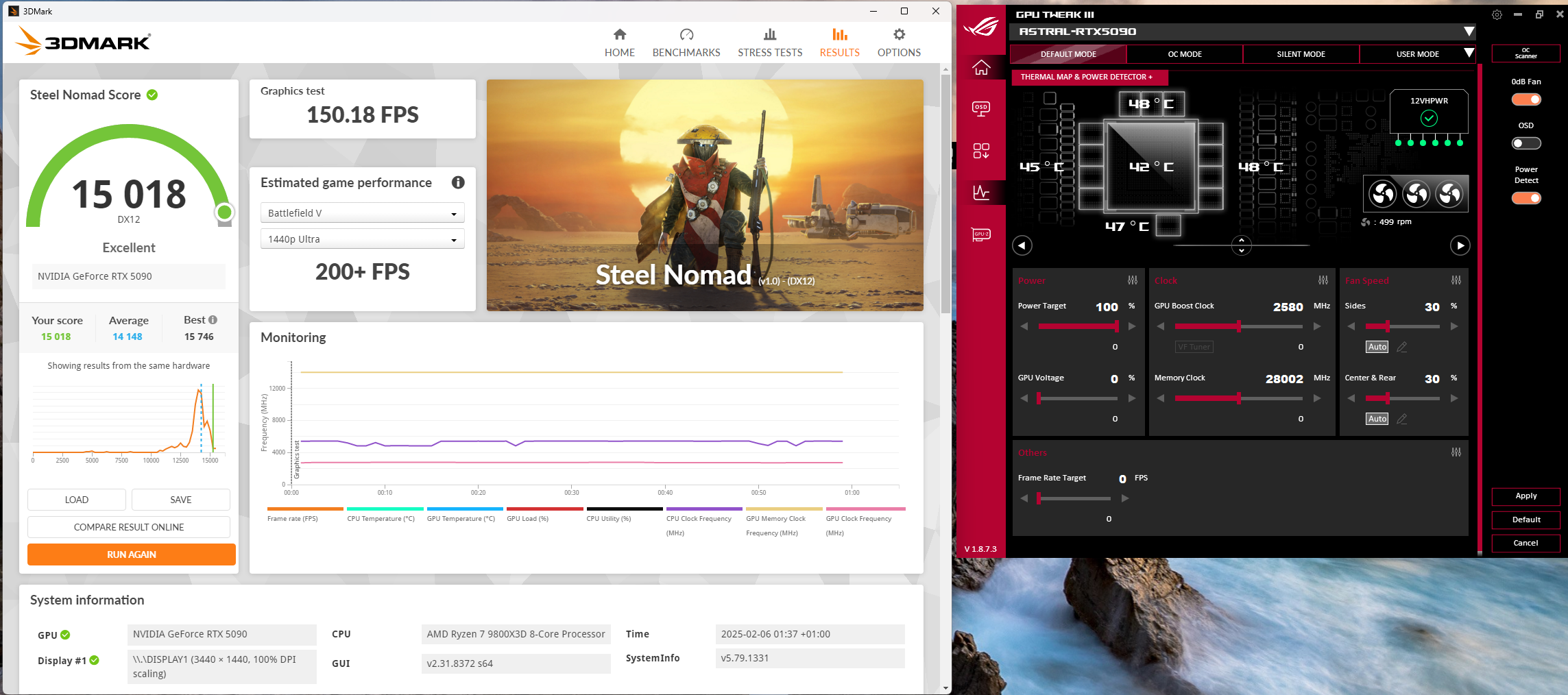The height and width of the screenshot is (695, 1568).
Task: Click the GPU Voltage slider handle
Action: coord(1039,398)
